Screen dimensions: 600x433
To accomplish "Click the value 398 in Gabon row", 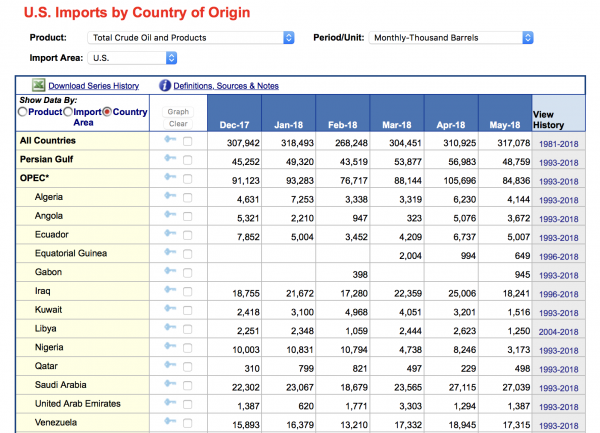I will click(x=360, y=274).
